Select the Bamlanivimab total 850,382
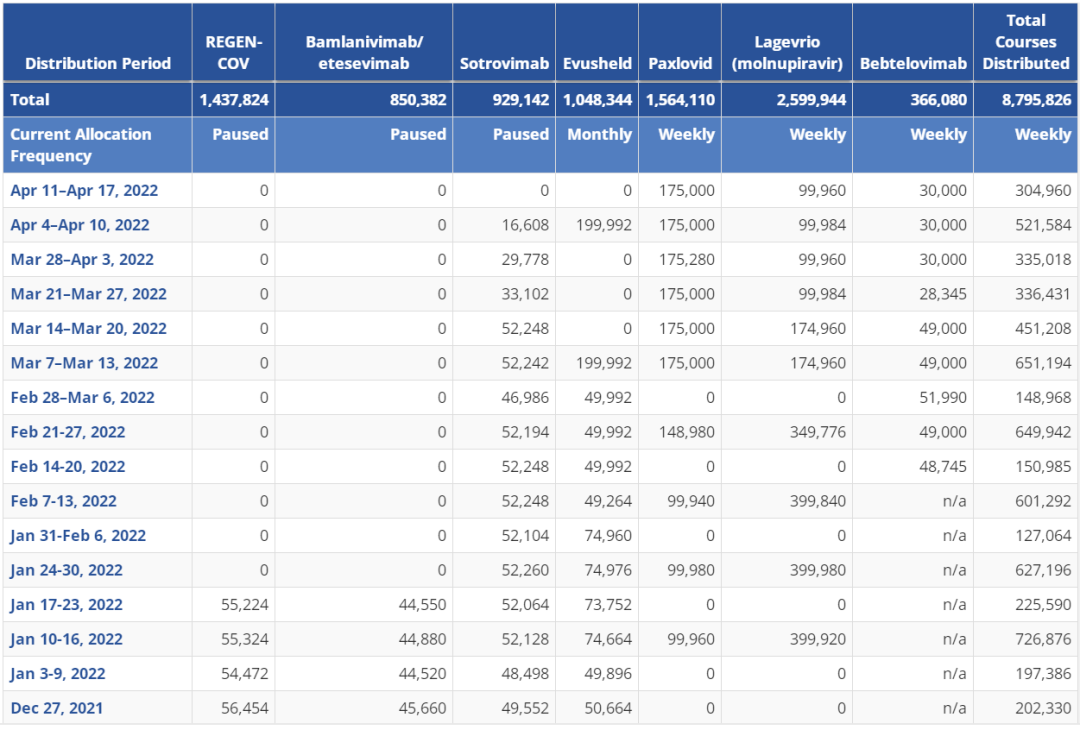The image size is (1080, 730). 418,100
